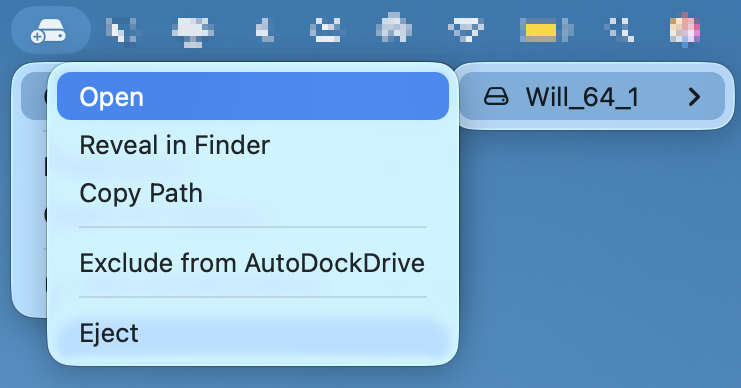741x388 pixels.
Task: Click the AutoDockDrive drive icon in menu bar
Action: coord(48,32)
